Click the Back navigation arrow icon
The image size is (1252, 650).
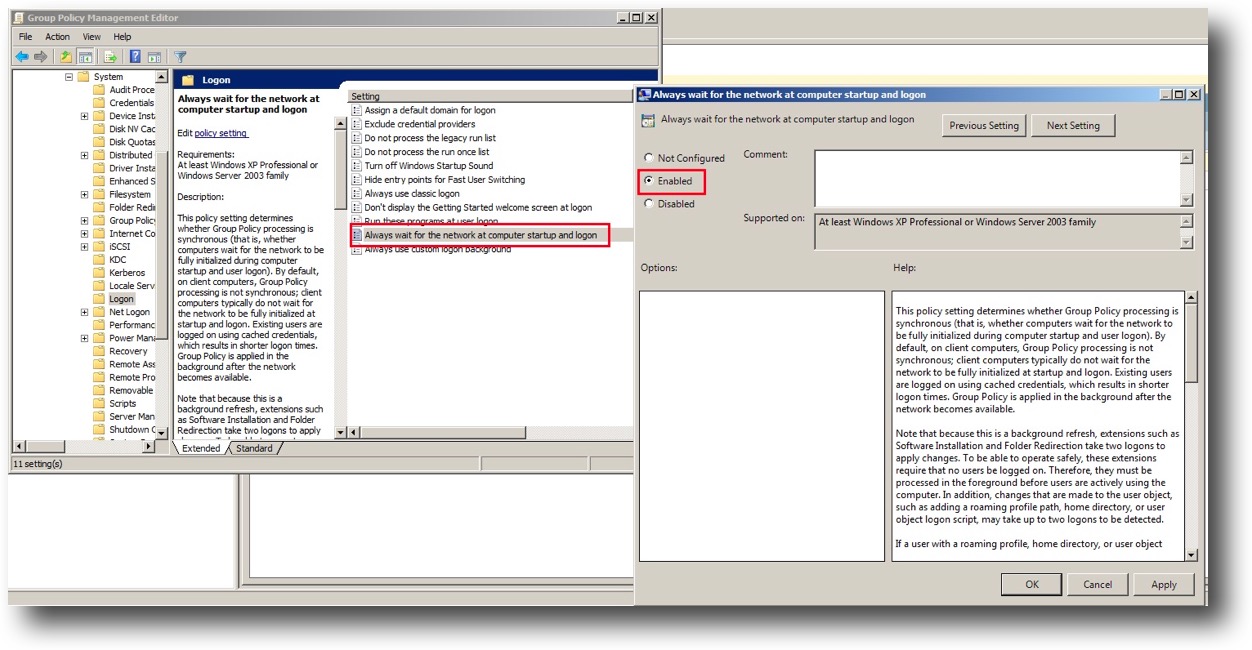[23, 55]
